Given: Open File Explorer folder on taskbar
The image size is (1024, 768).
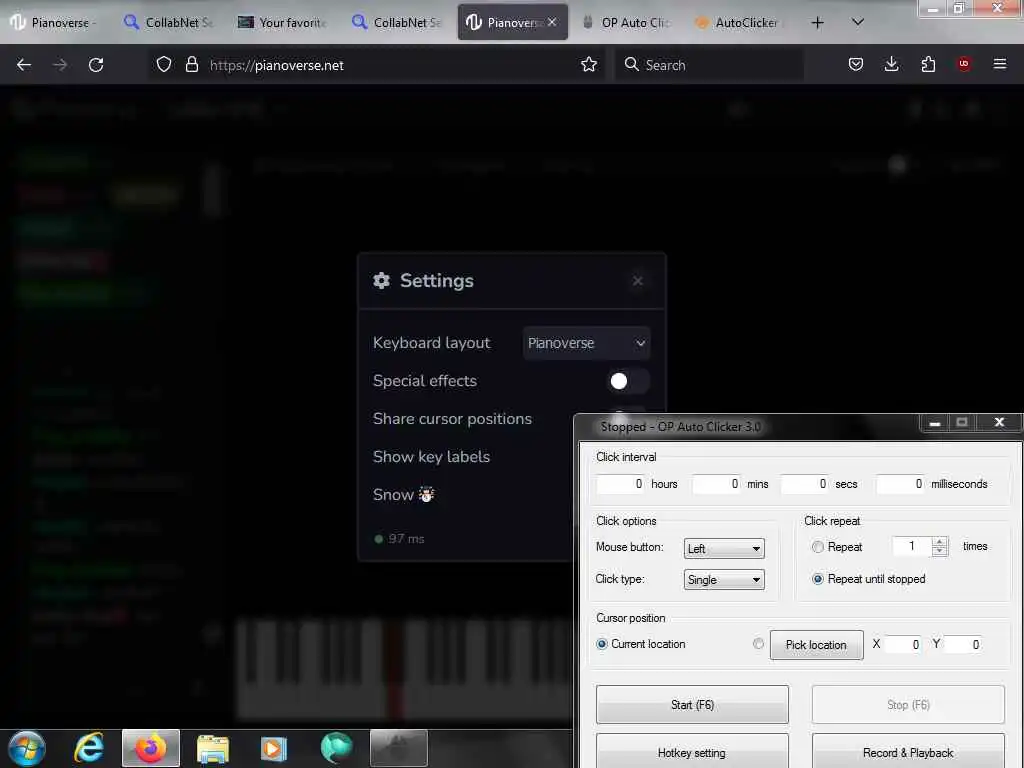Looking at the screenshot, I should (213, 748).
